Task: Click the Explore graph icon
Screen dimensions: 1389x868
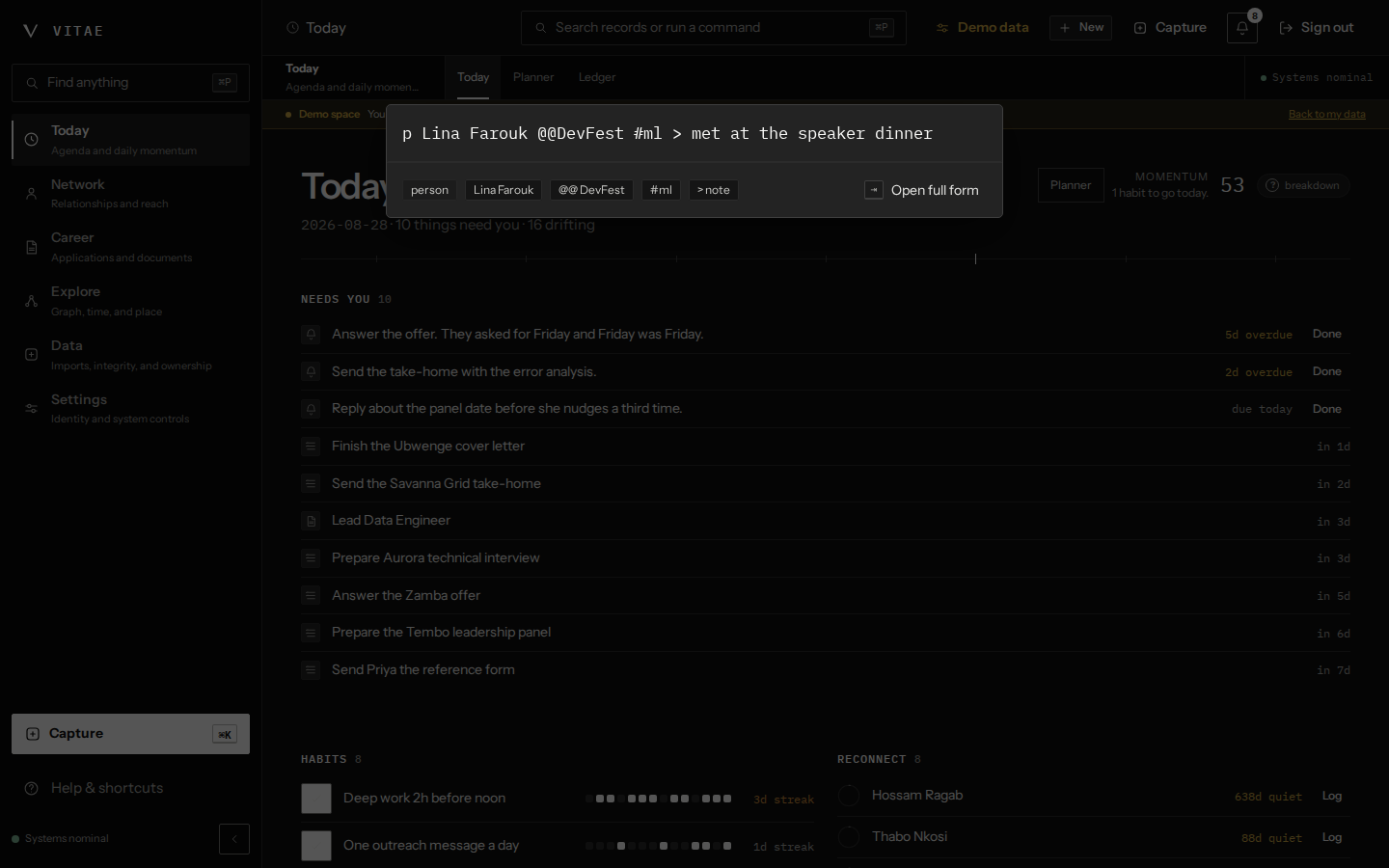Action: pos(31,301)
